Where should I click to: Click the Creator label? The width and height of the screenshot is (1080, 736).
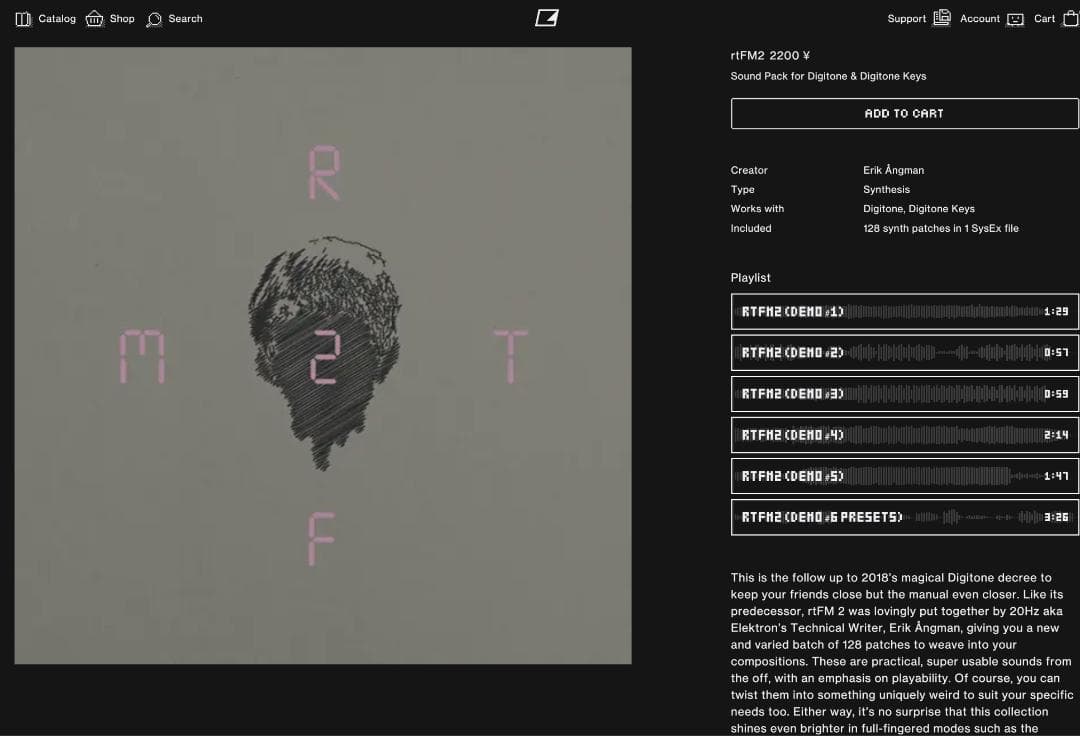tap(749, 170)
